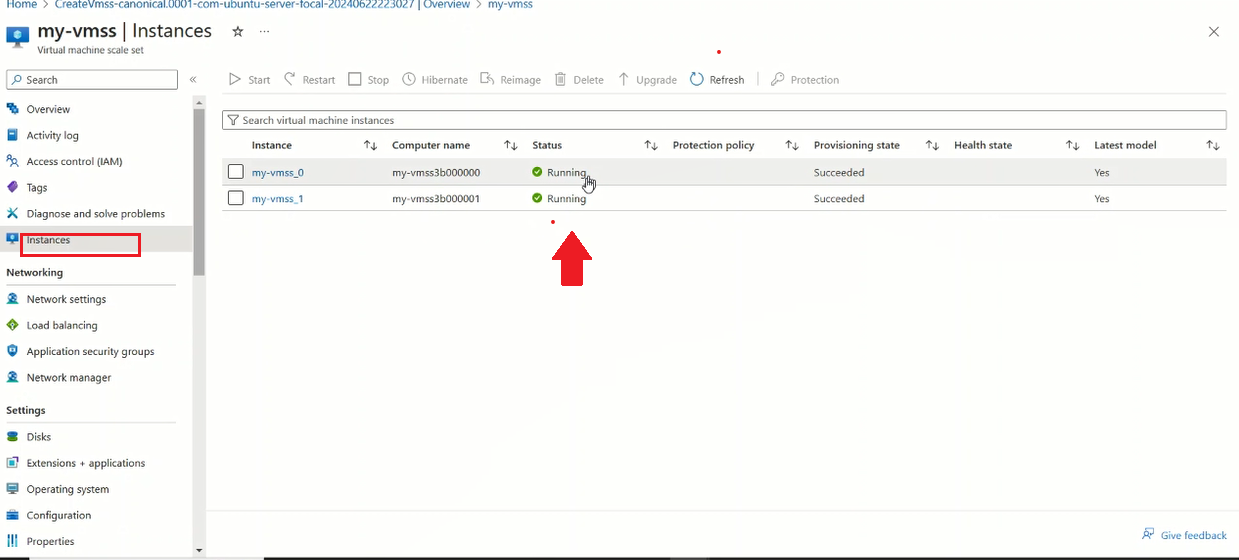Click the Stop square icon

coord(355,79)
